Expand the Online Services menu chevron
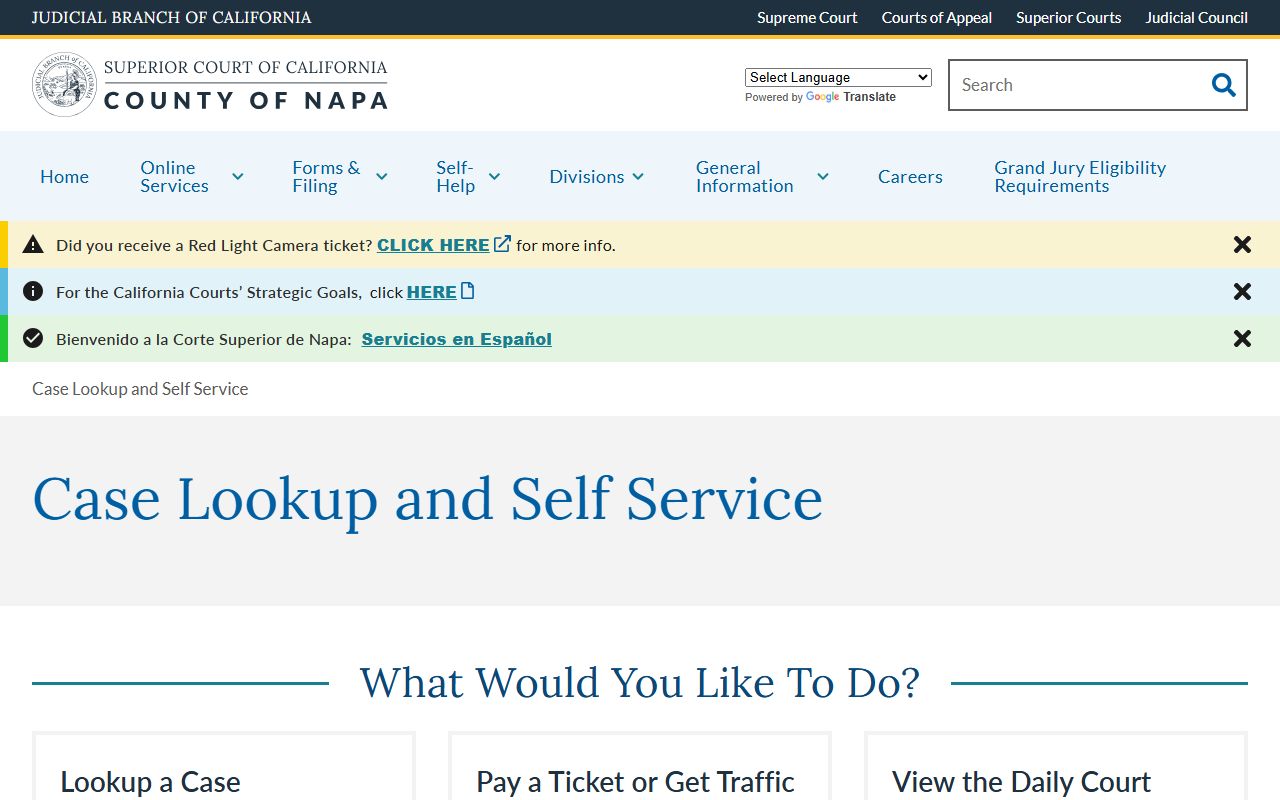The height and width of the screenshot is (800, 1280). (x=237, y=177)
